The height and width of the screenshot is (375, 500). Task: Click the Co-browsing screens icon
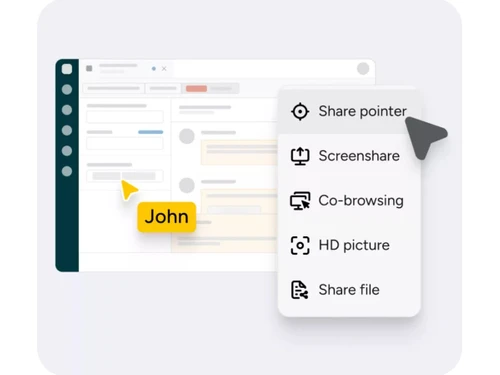tap(300, 201)
